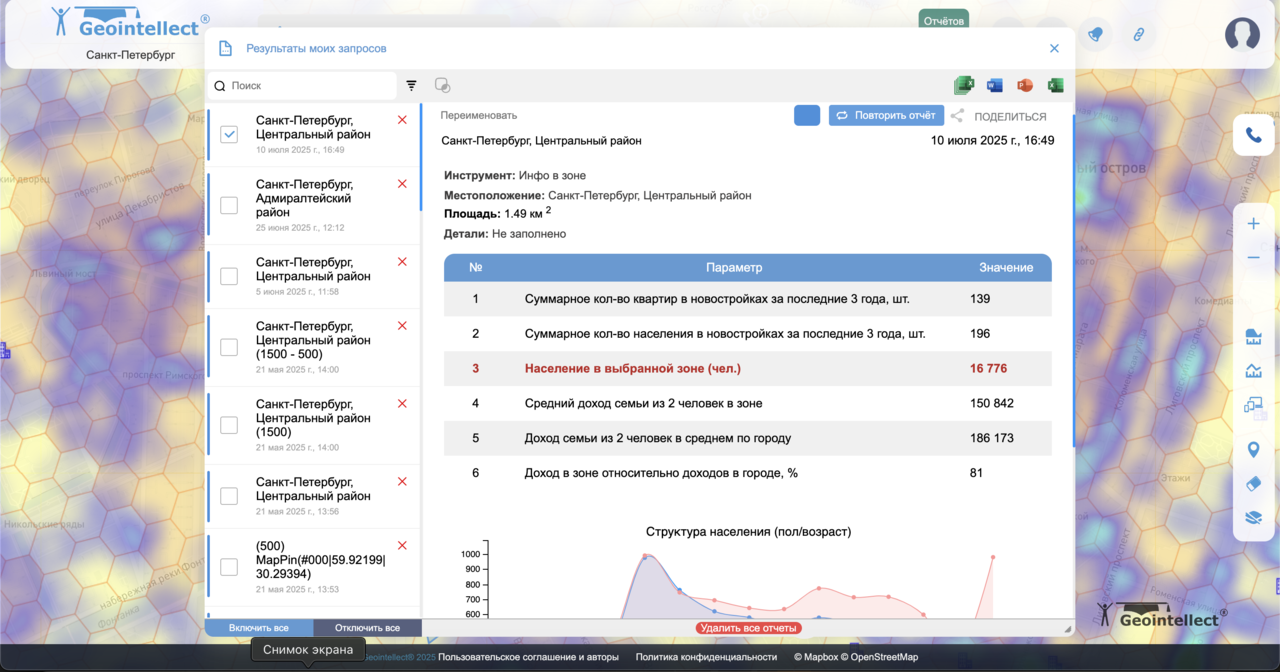Delete the Адмиралтейский район report
The width and height of the screenshot is (1280, 672).
point(402,184)
